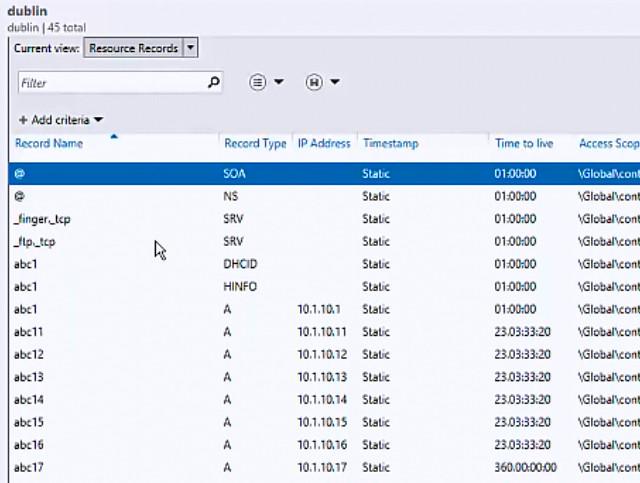Select the abc14 record row
This screenshot has width=640, height=483.
point(324,400)
